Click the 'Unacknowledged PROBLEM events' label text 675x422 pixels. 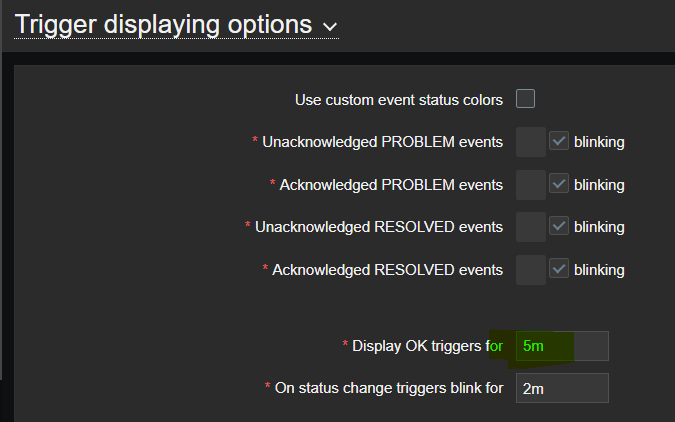pyautogui.click(x=382, y=142)
